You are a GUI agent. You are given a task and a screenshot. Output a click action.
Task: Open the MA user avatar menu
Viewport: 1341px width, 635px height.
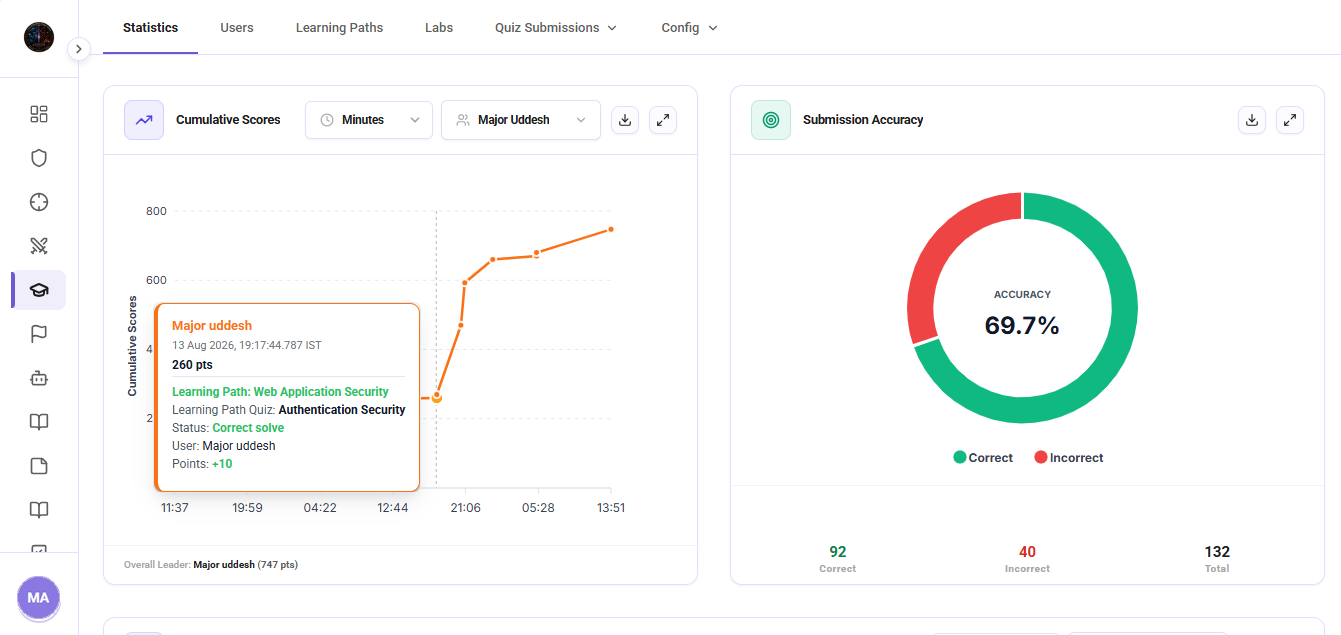38,597
